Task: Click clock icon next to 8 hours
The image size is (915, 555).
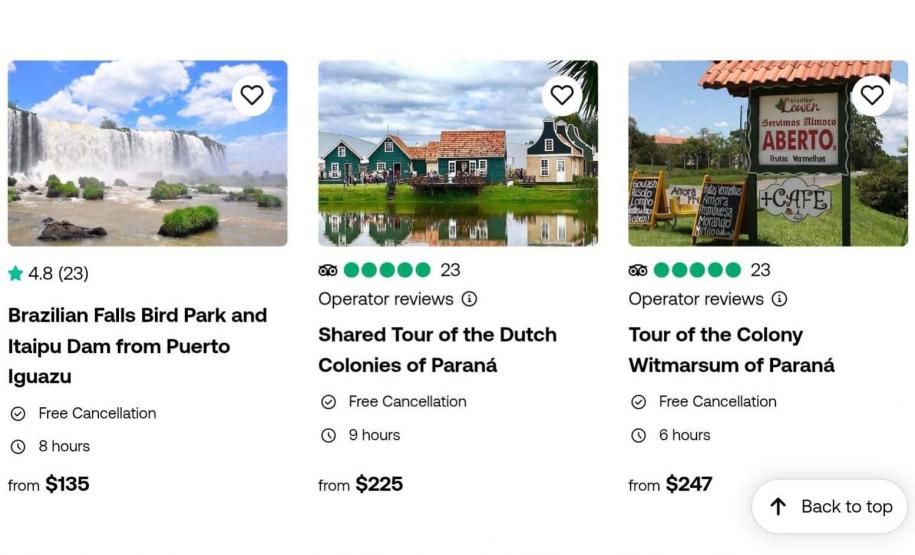Action: 18,447
